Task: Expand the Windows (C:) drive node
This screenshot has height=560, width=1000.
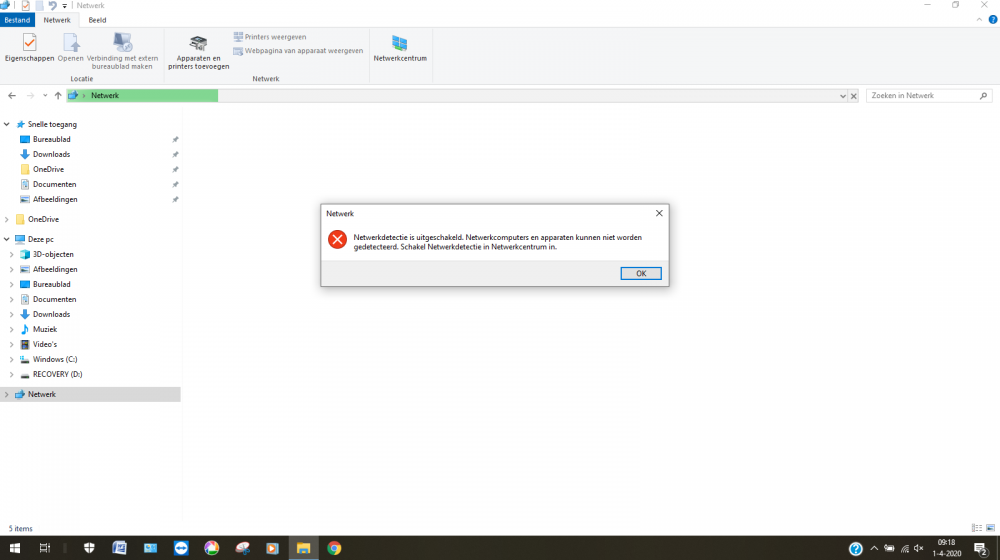Action: coord(11,359)
